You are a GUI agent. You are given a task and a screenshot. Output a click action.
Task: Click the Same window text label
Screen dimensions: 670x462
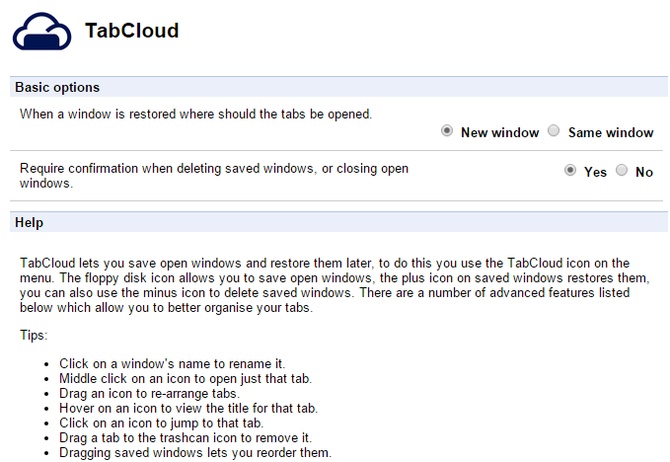click(611, 132)
